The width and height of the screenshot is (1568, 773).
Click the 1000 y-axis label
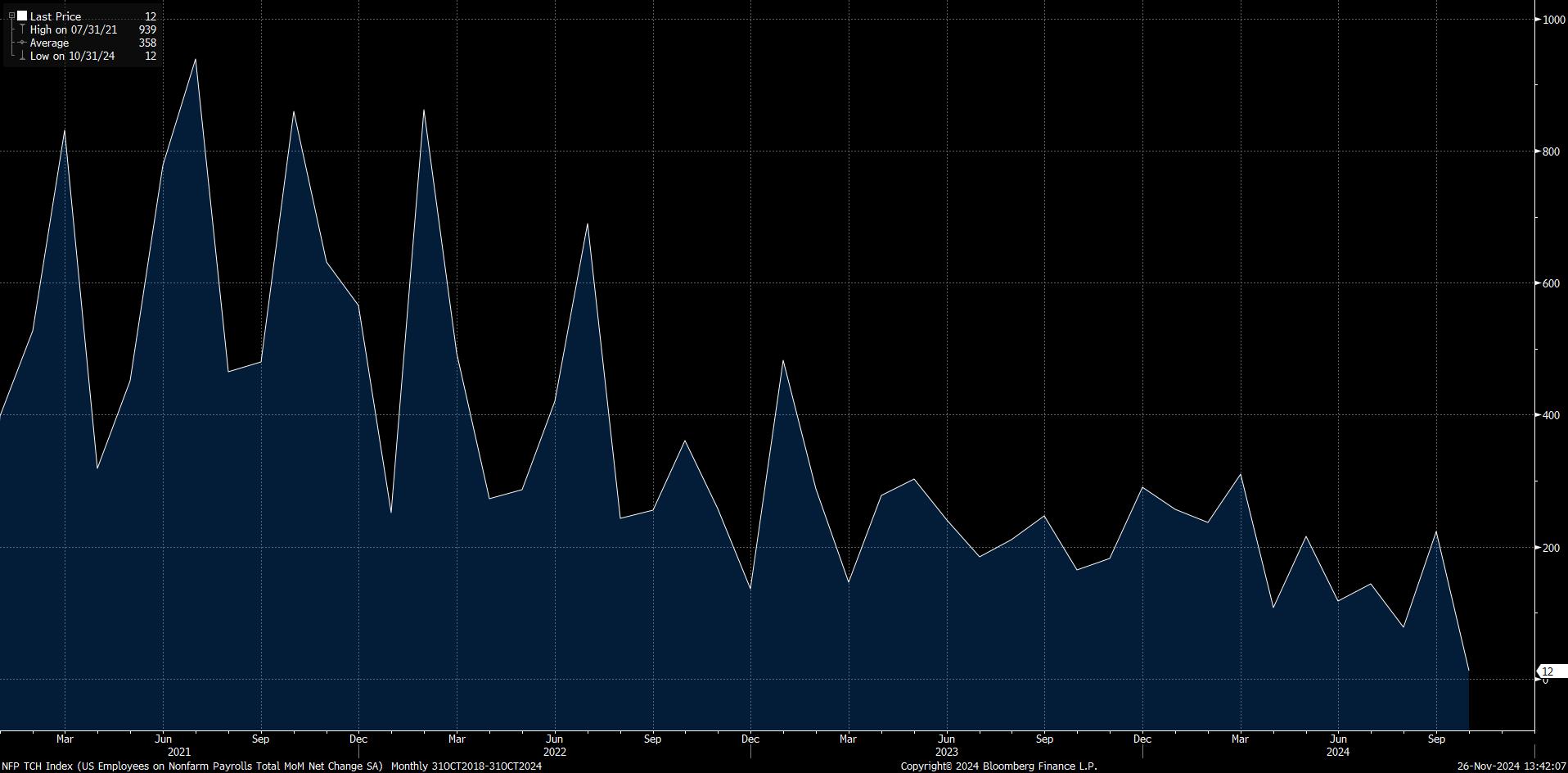coord(1553,20)
